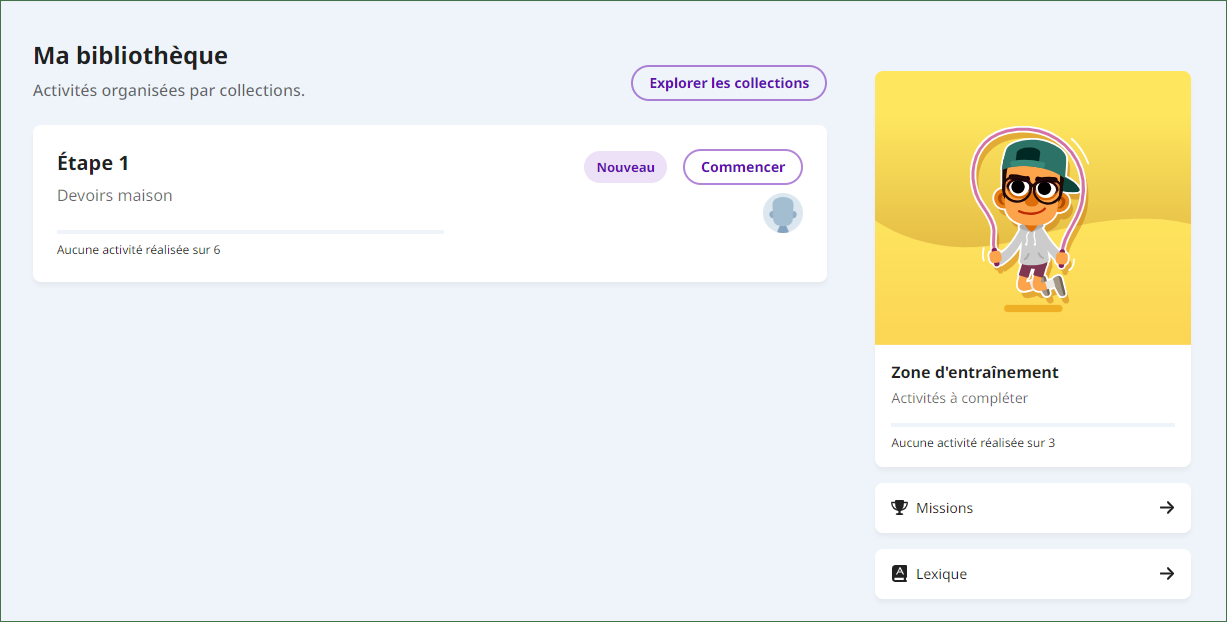Click 'Activités organisées par collections.' text

point(169,91)
